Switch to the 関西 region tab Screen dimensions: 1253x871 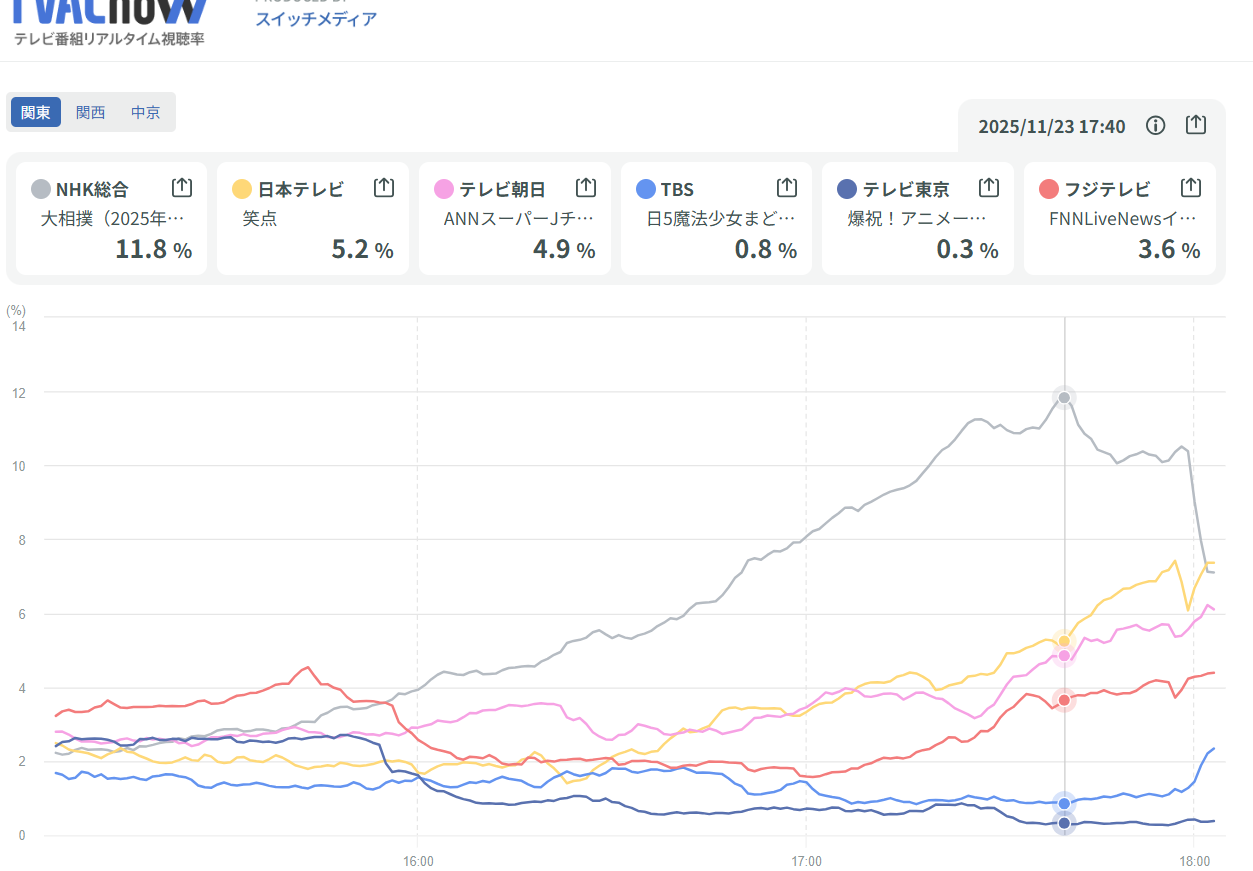(x=91, y=112)
